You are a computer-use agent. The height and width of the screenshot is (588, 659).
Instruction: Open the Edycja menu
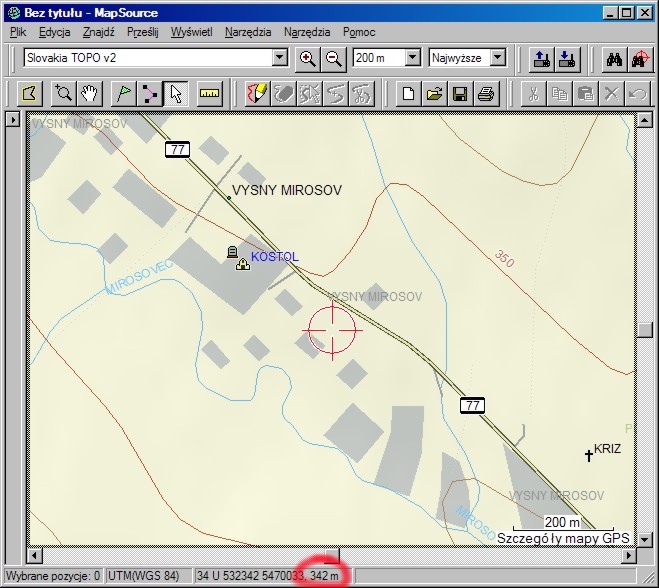click(x=55, y=32)
